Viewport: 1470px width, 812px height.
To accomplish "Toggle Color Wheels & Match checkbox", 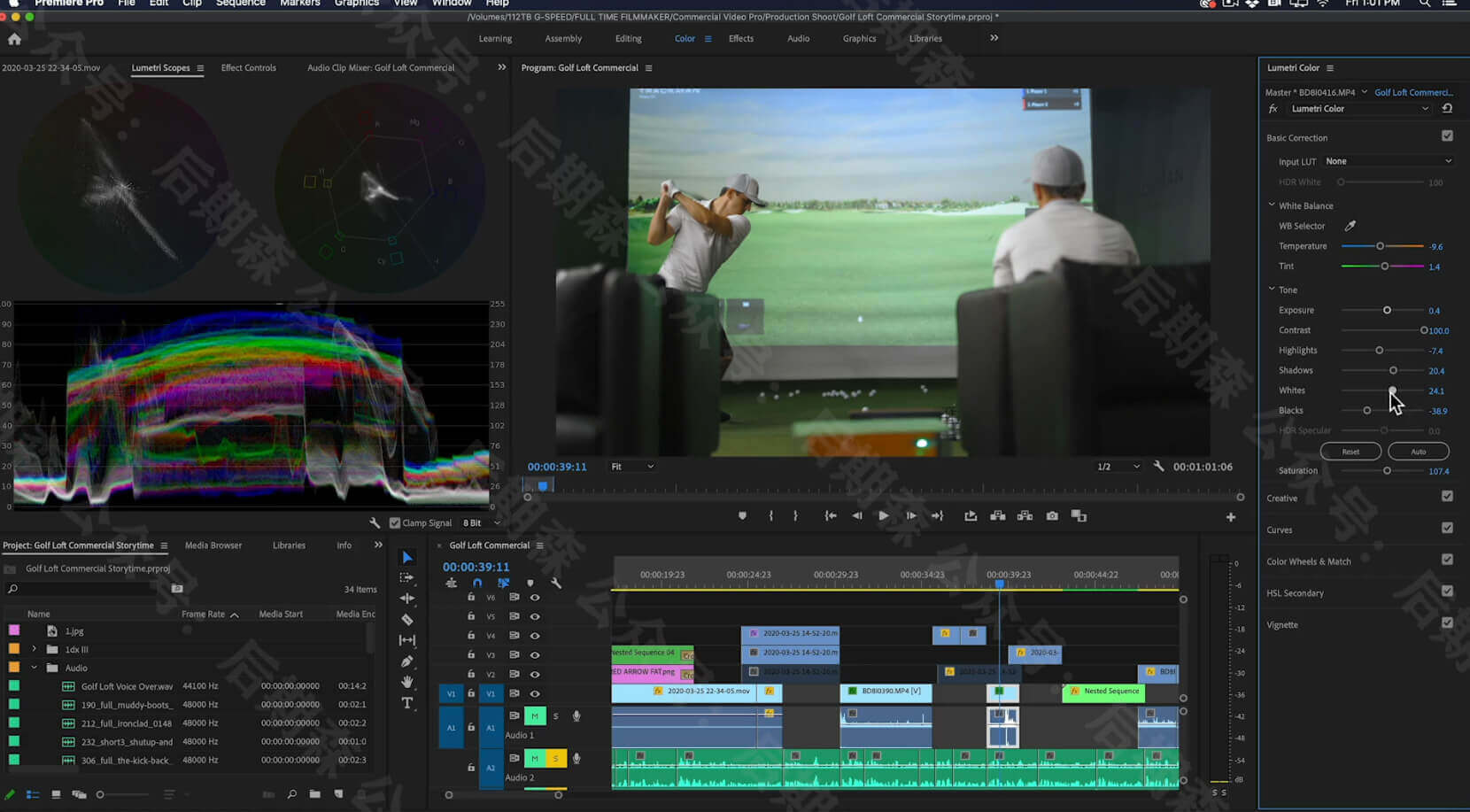I will pos(1447,560).
